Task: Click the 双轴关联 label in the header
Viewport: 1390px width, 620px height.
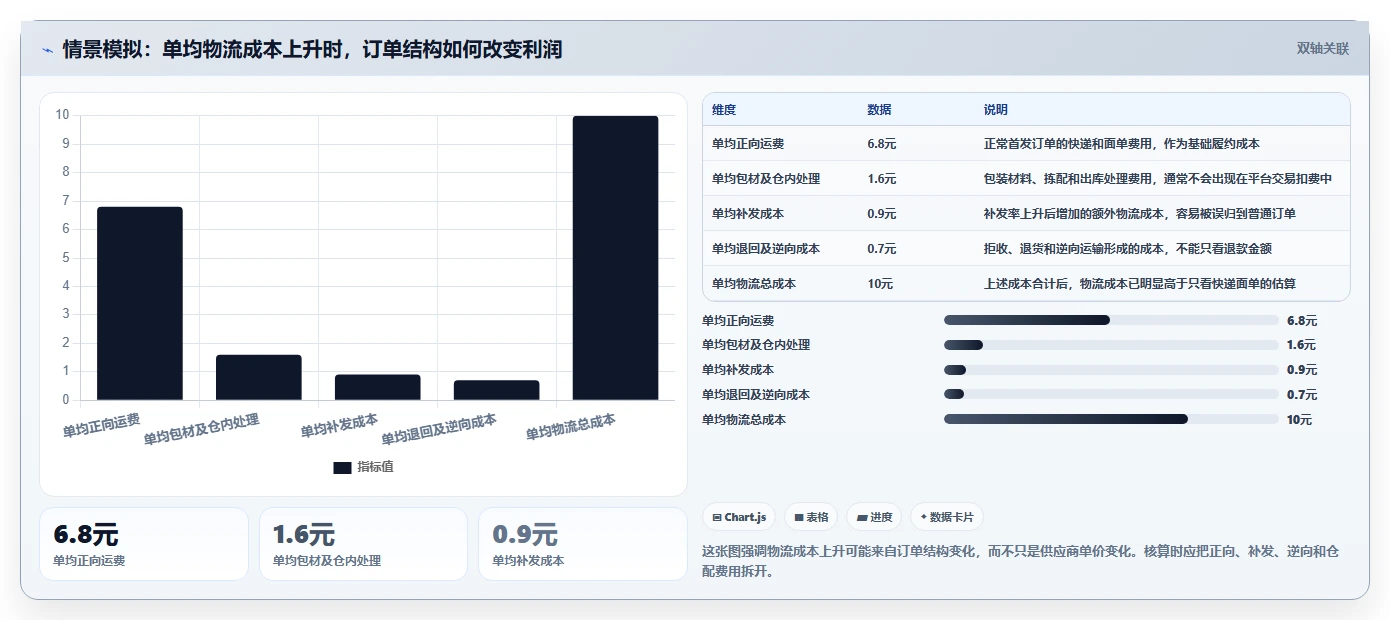Action: (x=1323, y=49)
